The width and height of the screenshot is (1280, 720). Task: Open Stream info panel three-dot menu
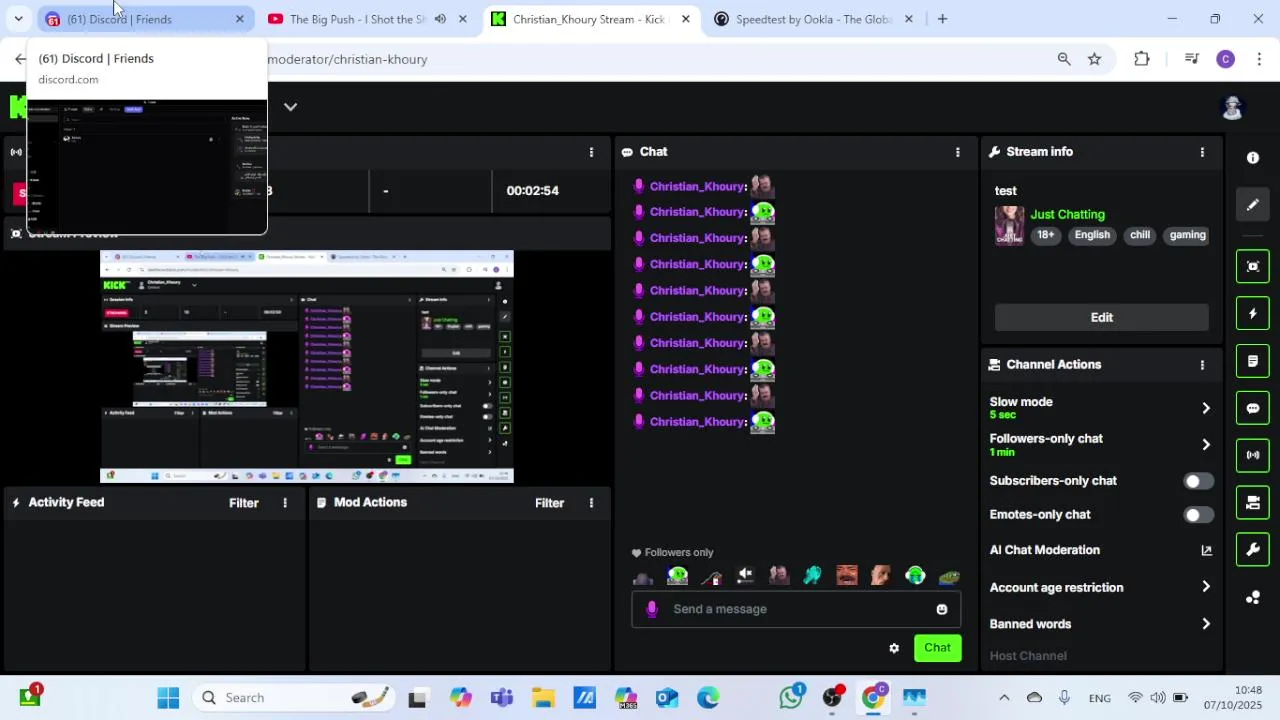click(1202, 152)
